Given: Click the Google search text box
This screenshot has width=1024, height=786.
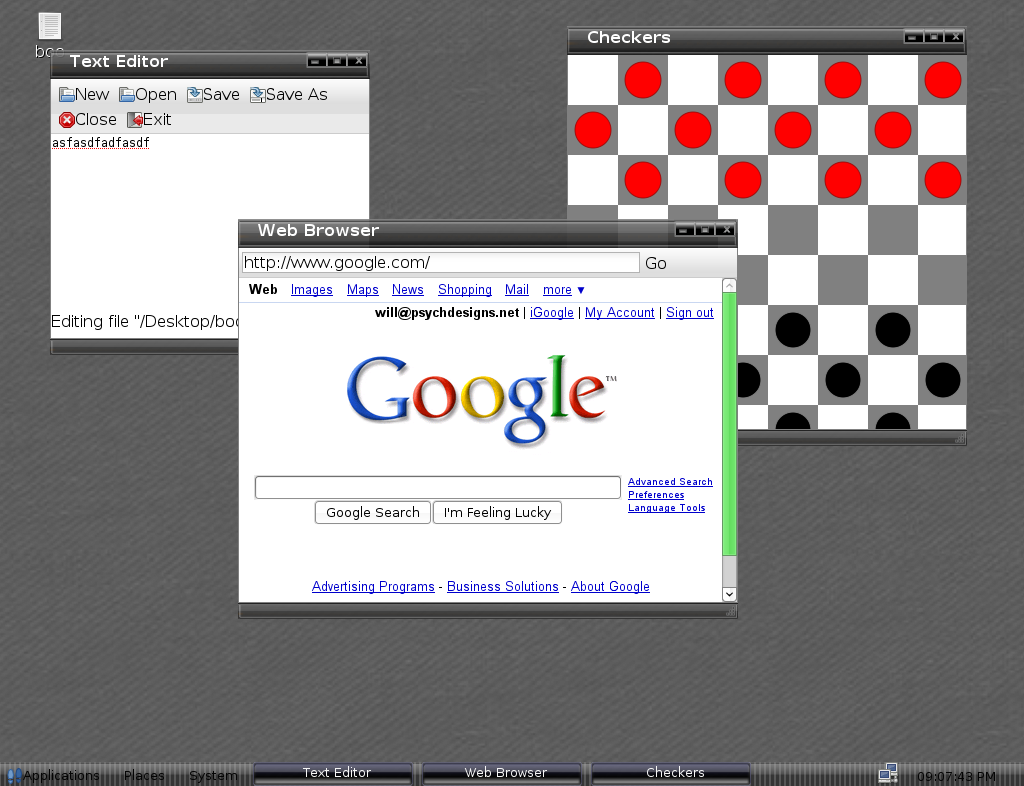Looking at the screenshot, I should tap(438, 488).
